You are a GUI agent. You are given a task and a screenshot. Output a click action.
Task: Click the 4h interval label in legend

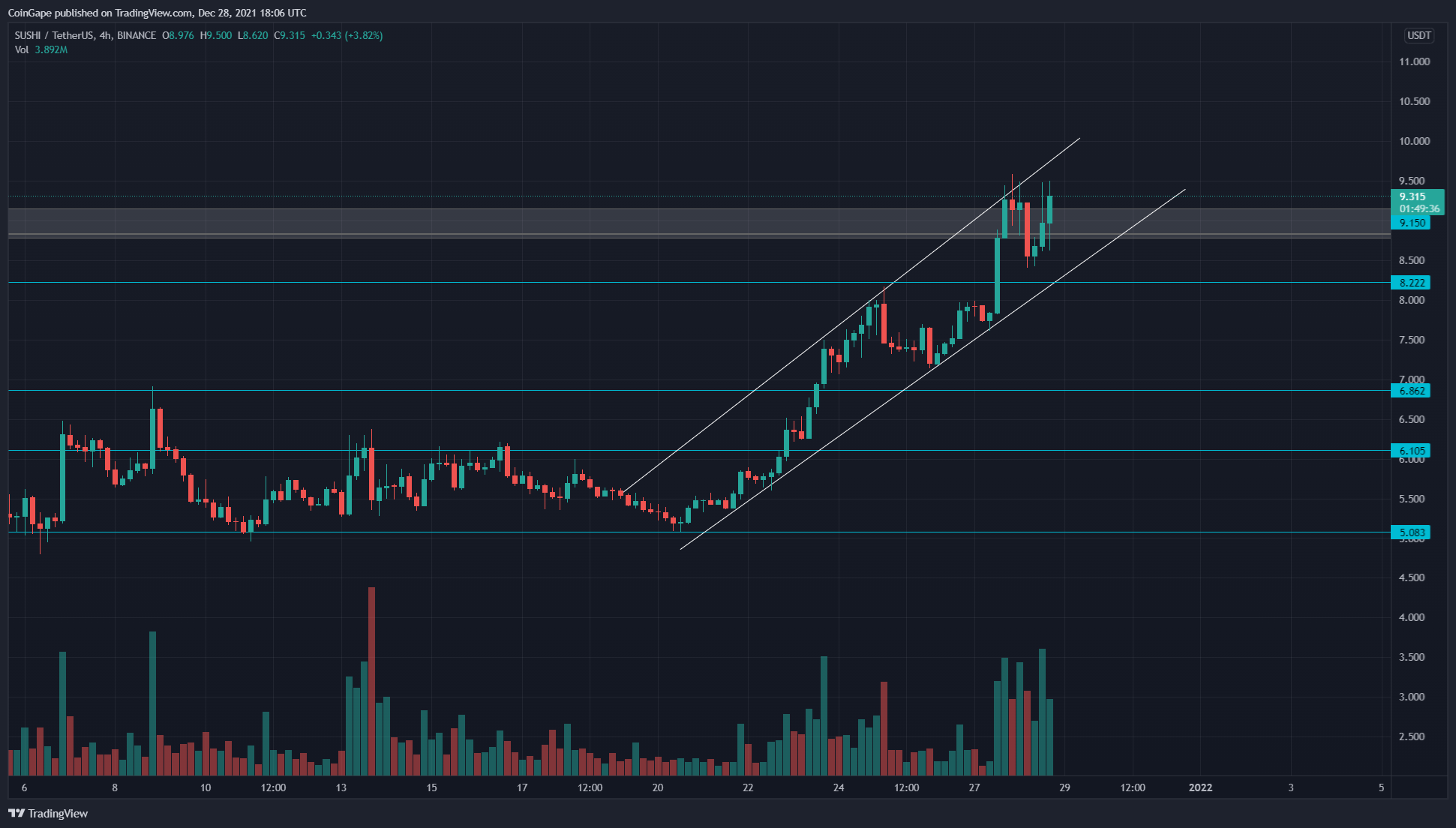106,35
